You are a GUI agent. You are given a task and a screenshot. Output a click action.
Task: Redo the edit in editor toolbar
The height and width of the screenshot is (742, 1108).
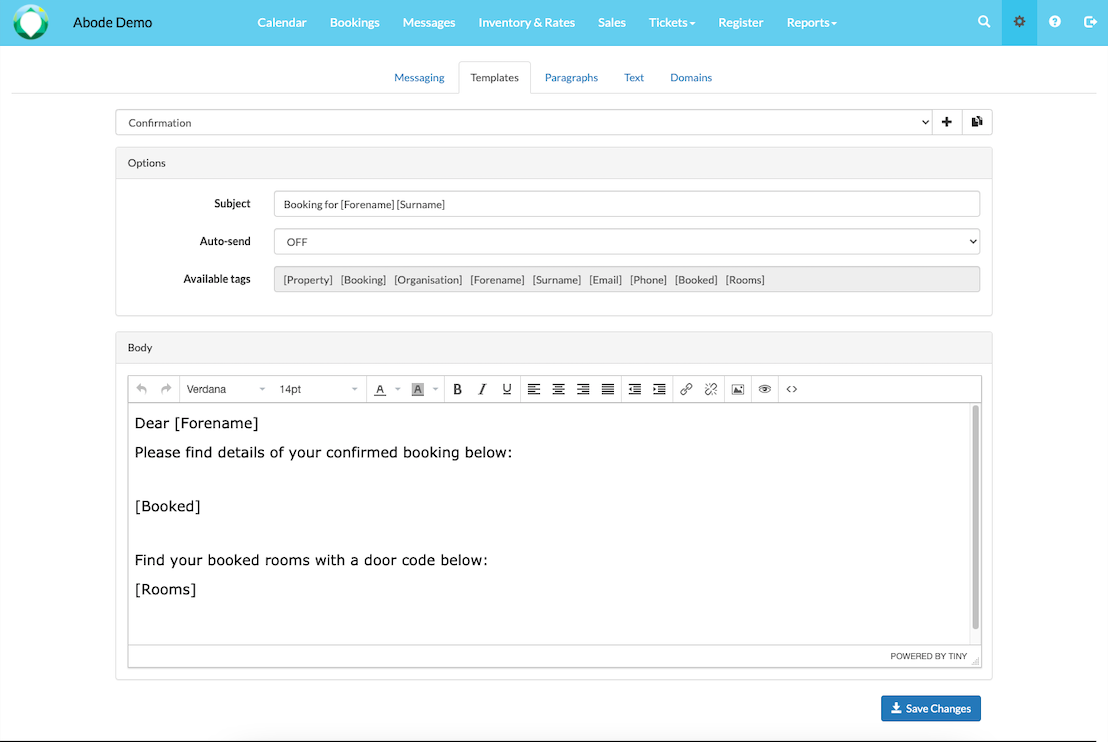pos(166,389)
